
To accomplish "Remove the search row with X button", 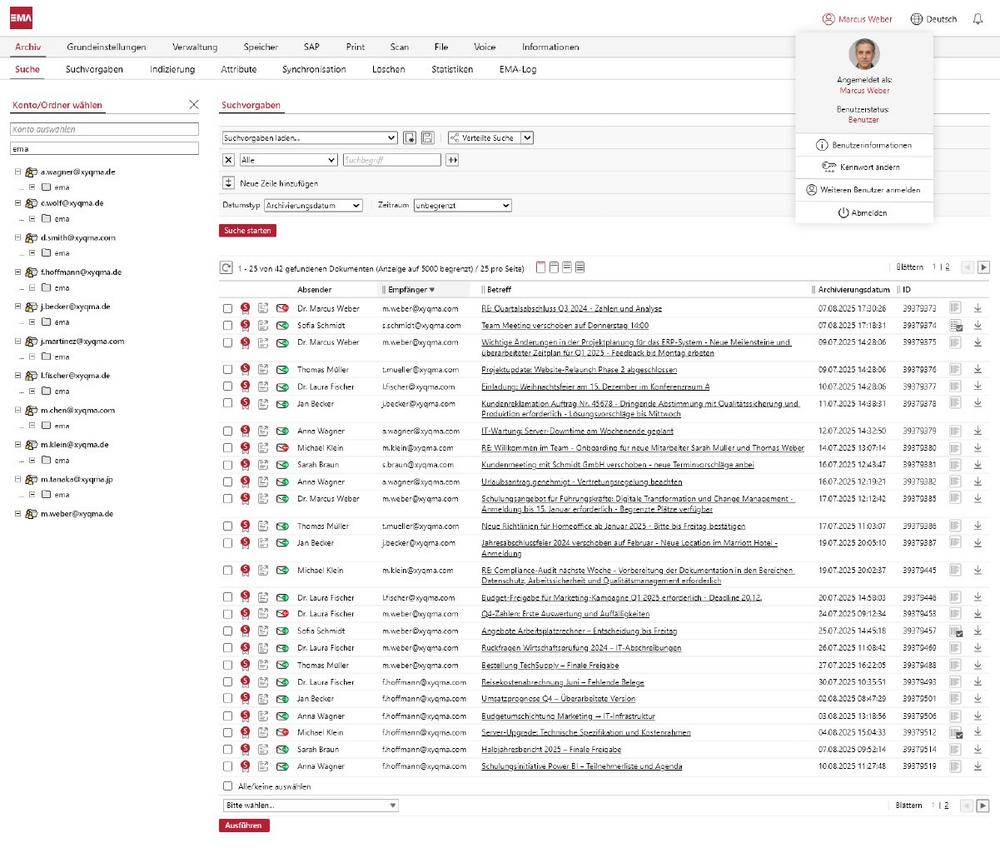I will pos(228,160).
